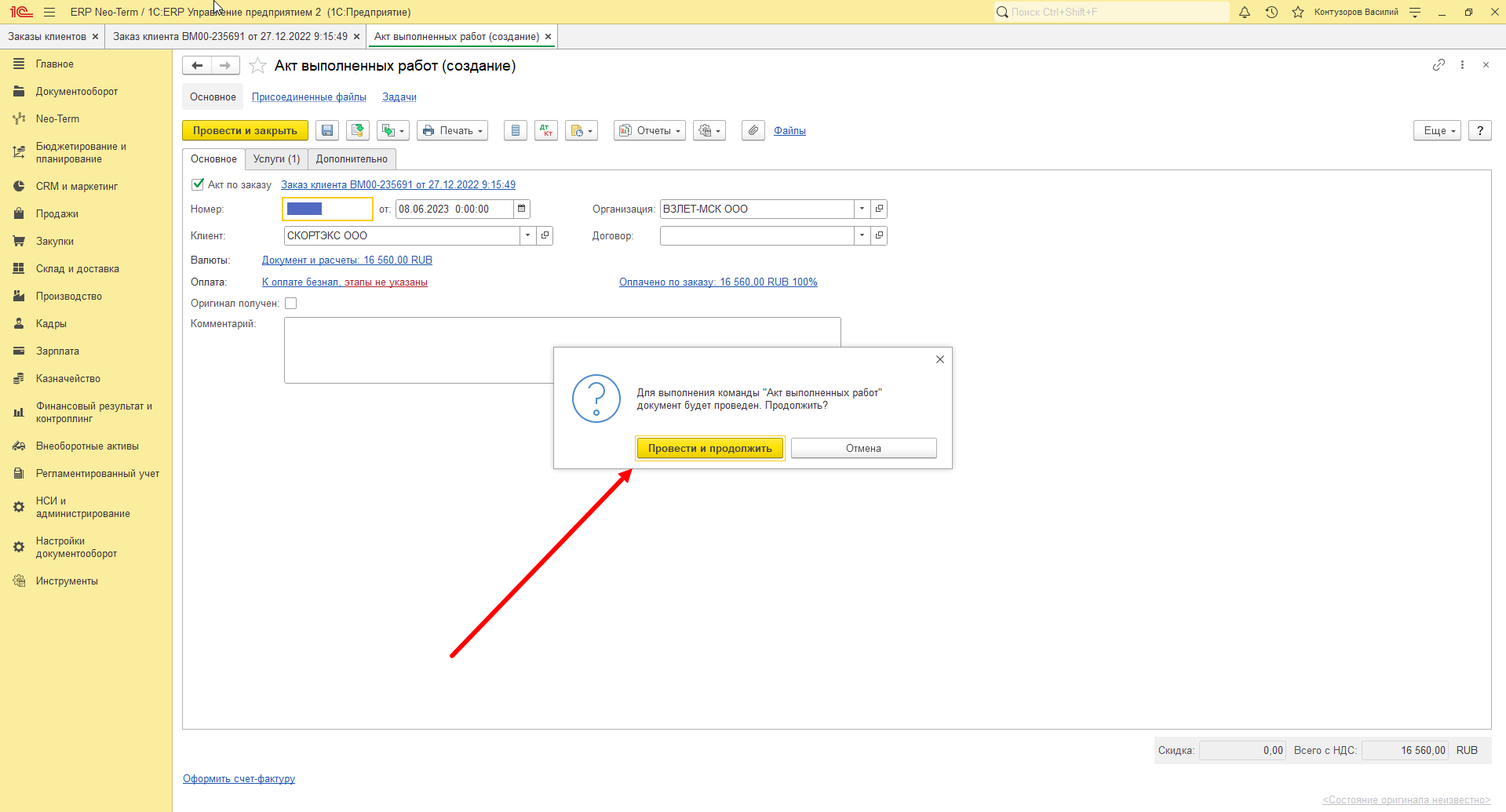Click the Провести и продолжить button
Screen dimensions: 1506x812
coord(709,448)
